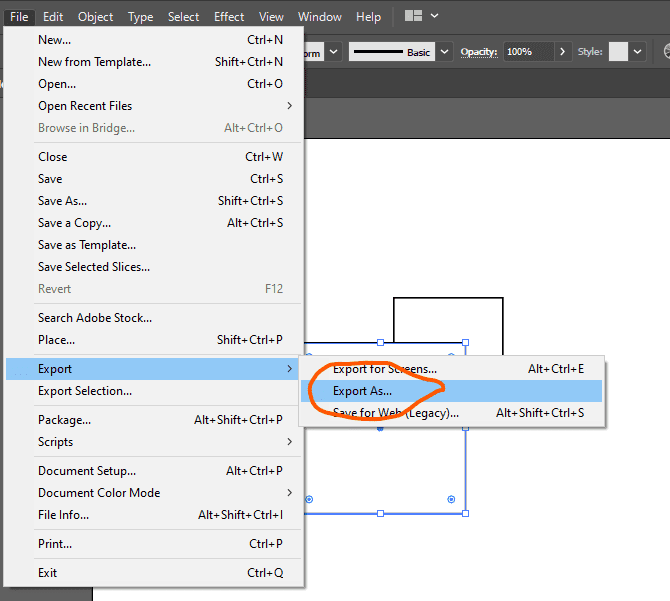Screen dimensions: 670x601
Task: Click the arrange documents workspace icon
Action: click(x=413, y=16)
